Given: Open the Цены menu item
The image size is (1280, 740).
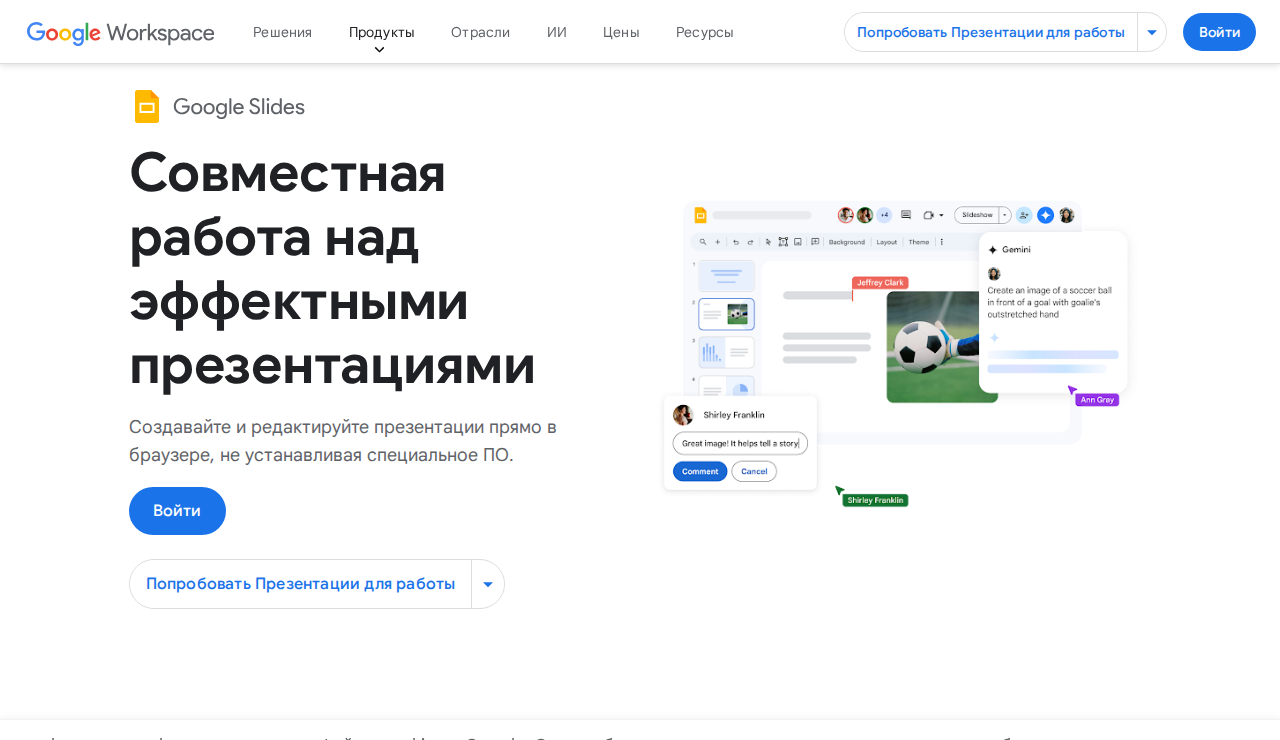Looking at the screenshot, I should click(x=621, y=31).
